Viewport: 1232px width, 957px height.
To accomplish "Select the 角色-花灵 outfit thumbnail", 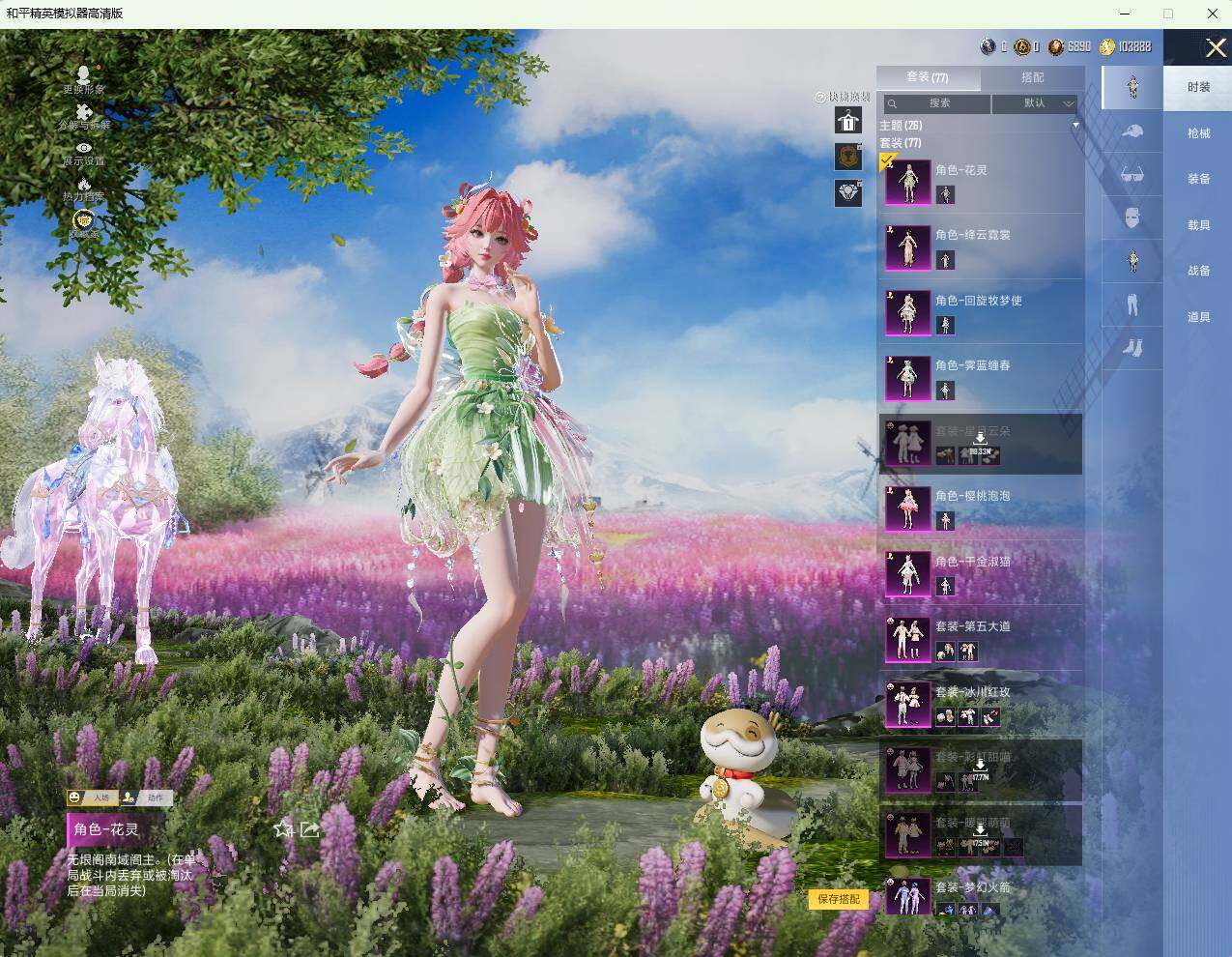I will click(907, 182).
